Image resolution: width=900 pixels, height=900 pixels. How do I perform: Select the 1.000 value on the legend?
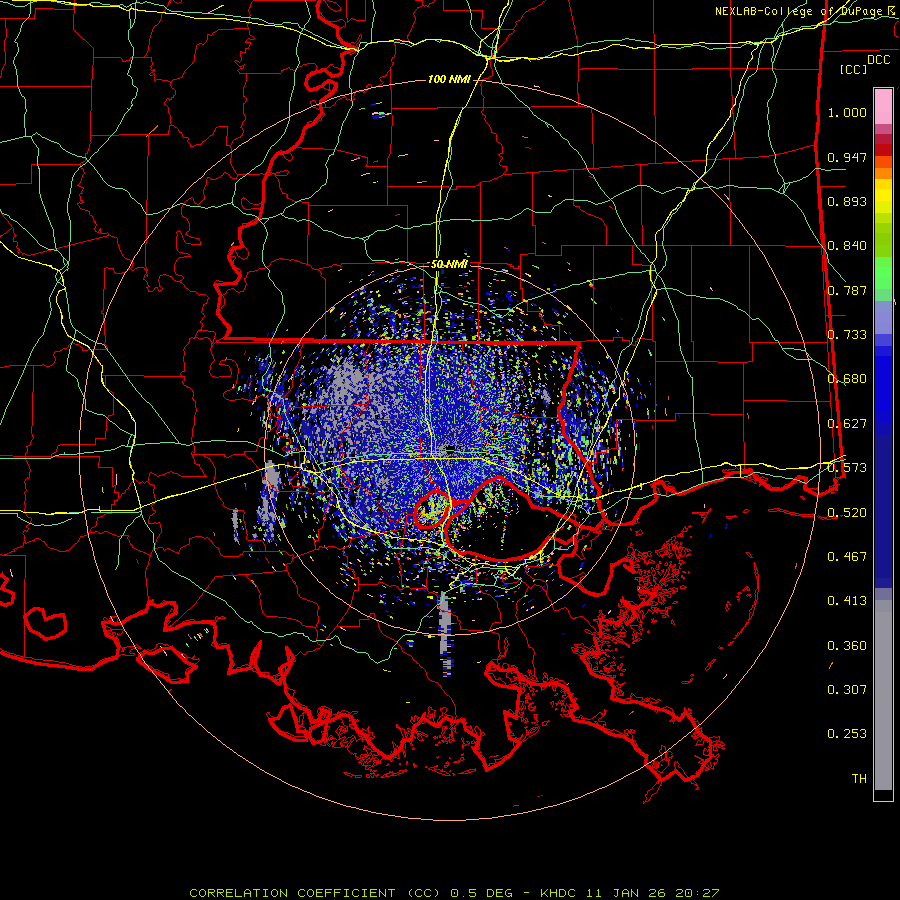click(x=847, y=112)
